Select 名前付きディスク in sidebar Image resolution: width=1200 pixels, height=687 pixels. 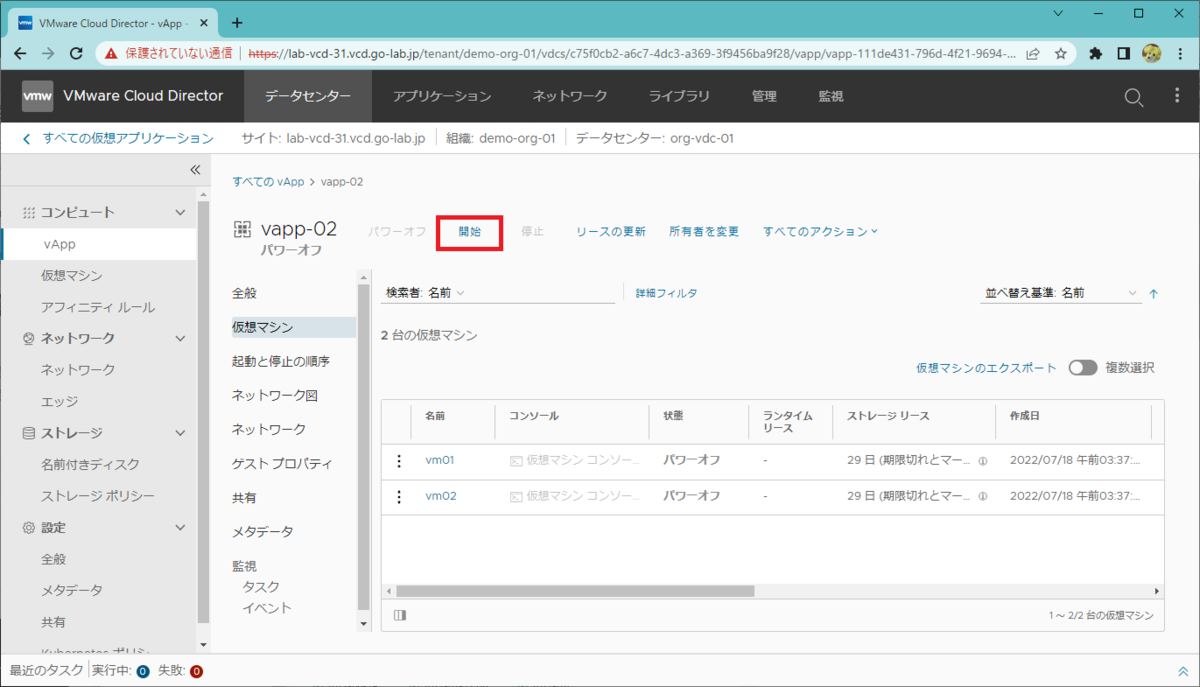[x=90, y=464]
